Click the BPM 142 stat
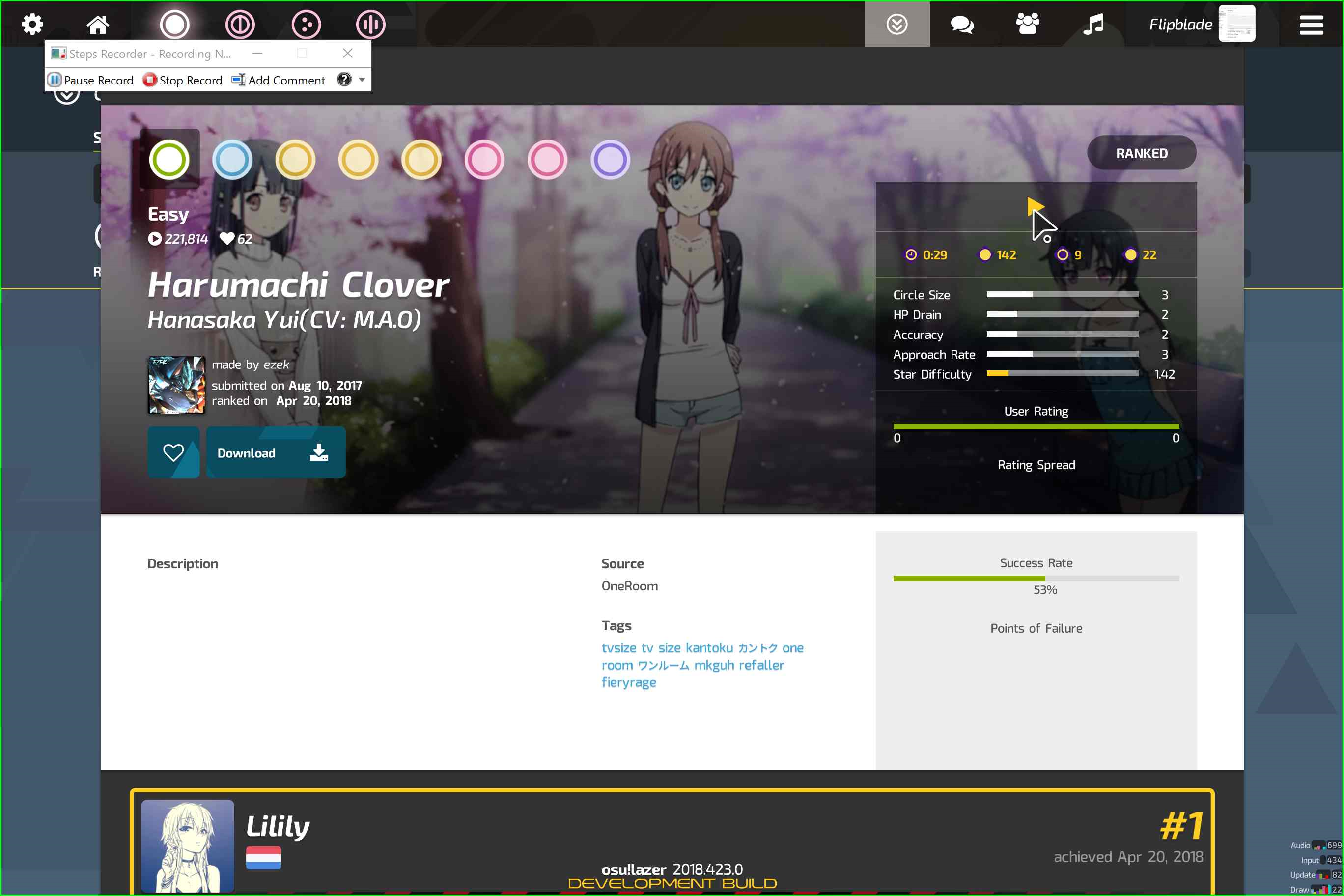The image size is (1344, 896). [998, 255]
